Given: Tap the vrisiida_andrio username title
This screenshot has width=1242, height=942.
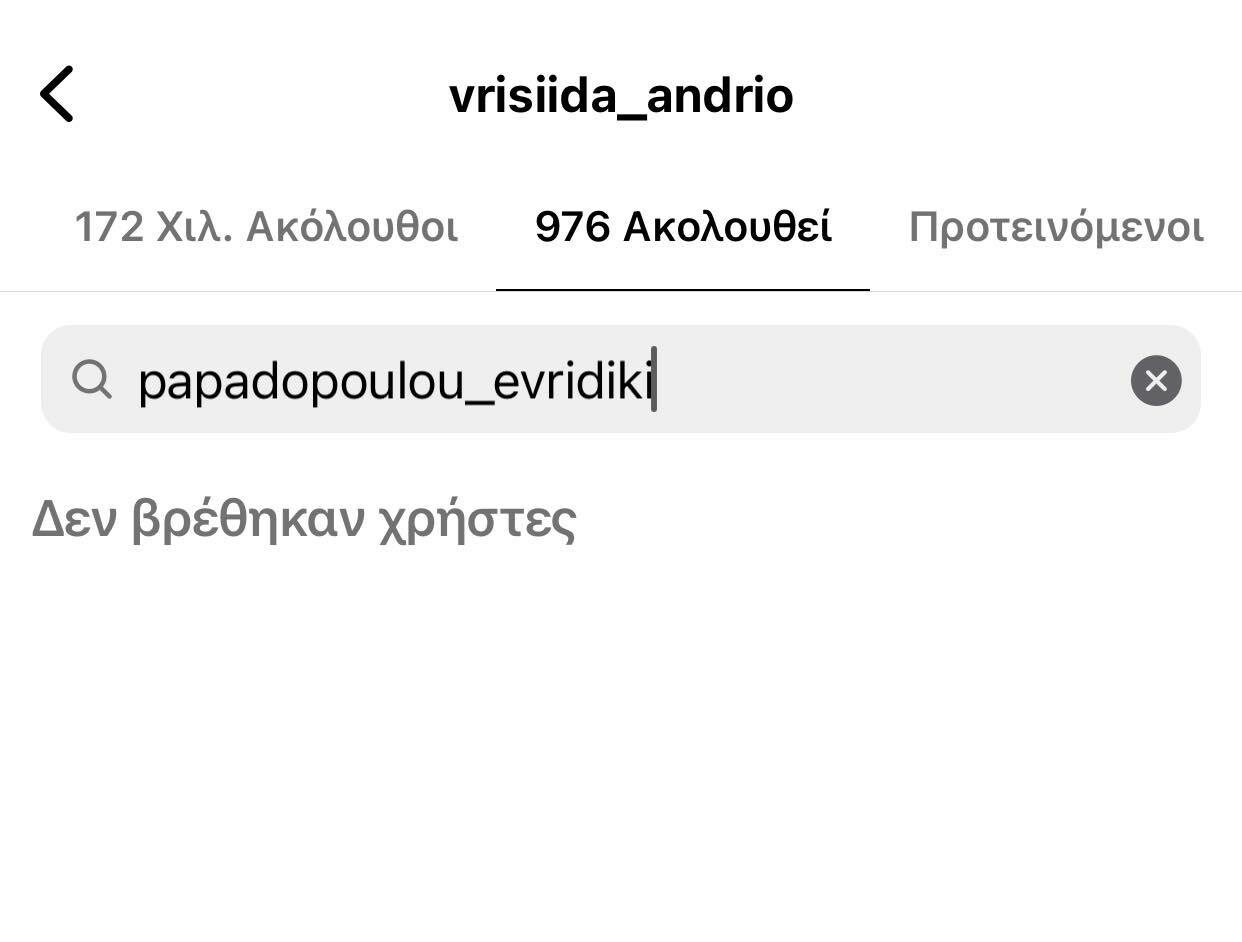Looking at the screenshot, I should pos(621,96).
